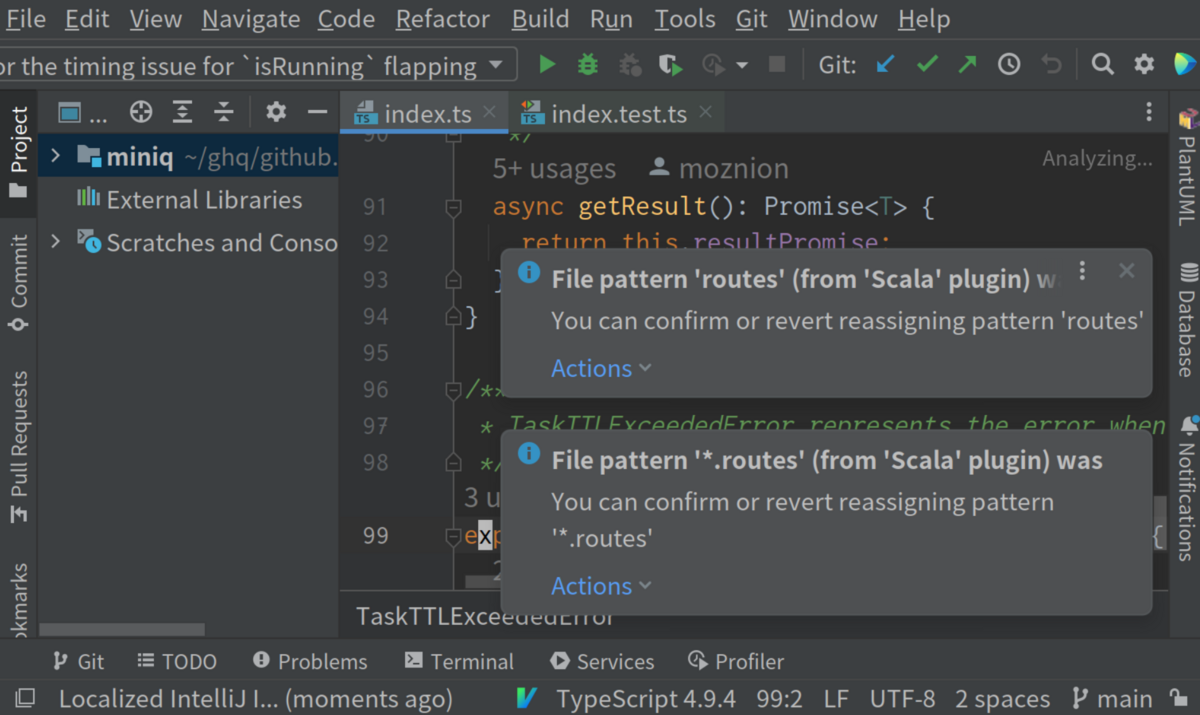The image size is (1200, 715).
Task: Close the index.test.ts editor tab
Action: (706, 112)
